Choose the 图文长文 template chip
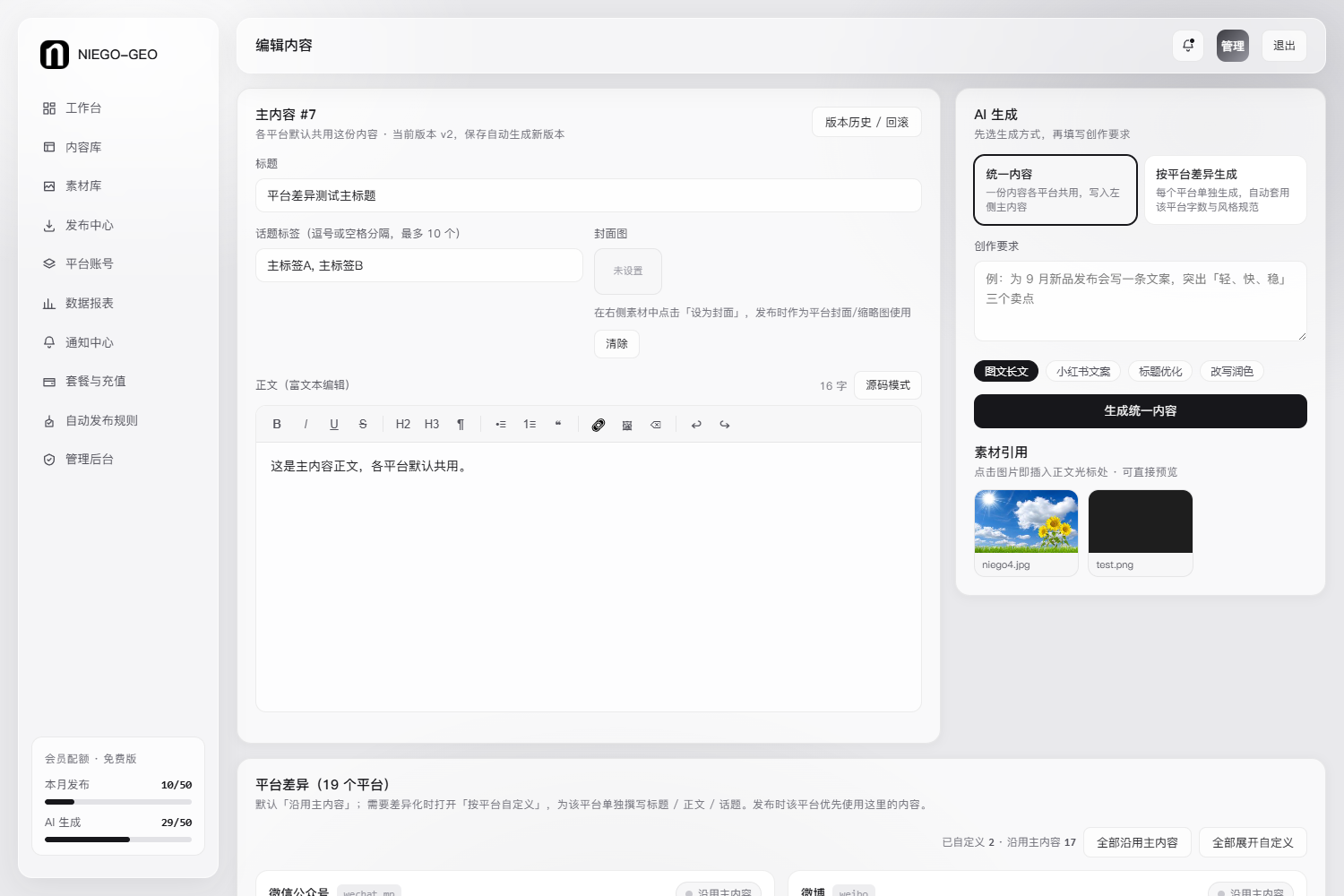 tap(1006, 371)
